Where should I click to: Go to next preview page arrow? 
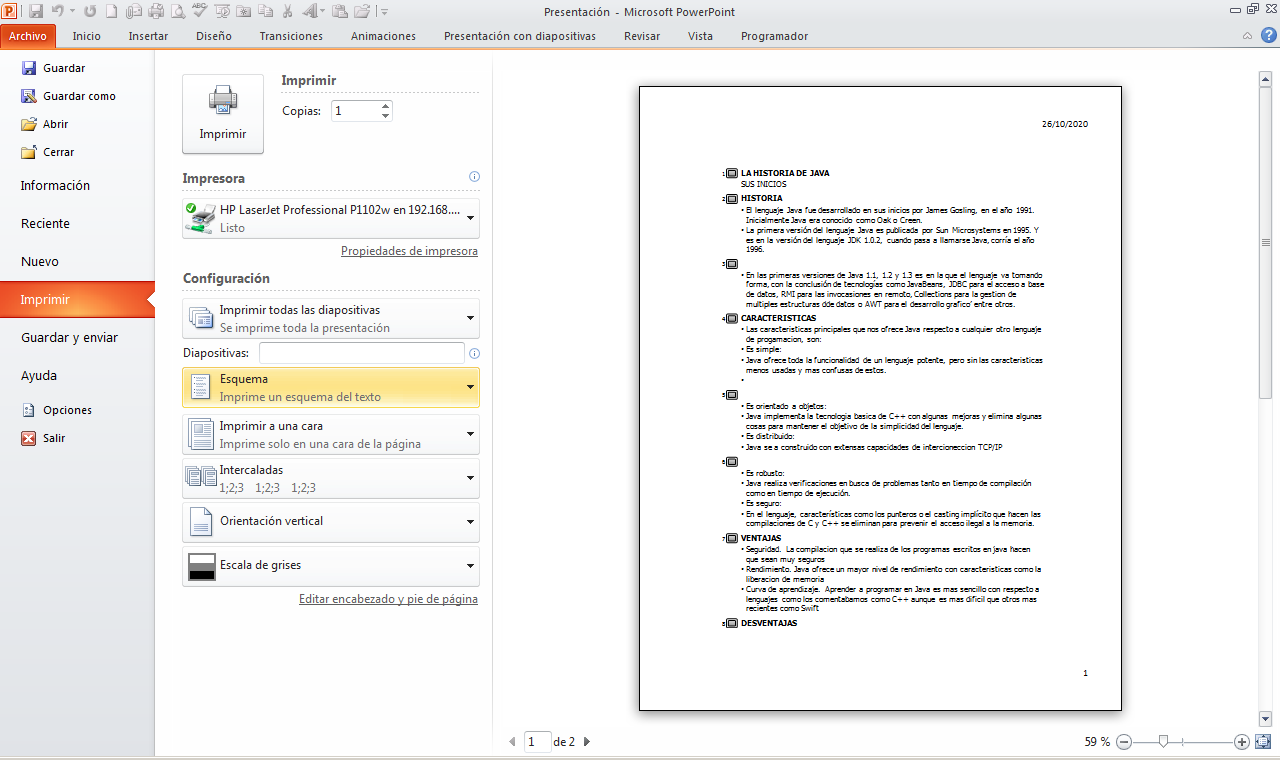tap(587, 742)
